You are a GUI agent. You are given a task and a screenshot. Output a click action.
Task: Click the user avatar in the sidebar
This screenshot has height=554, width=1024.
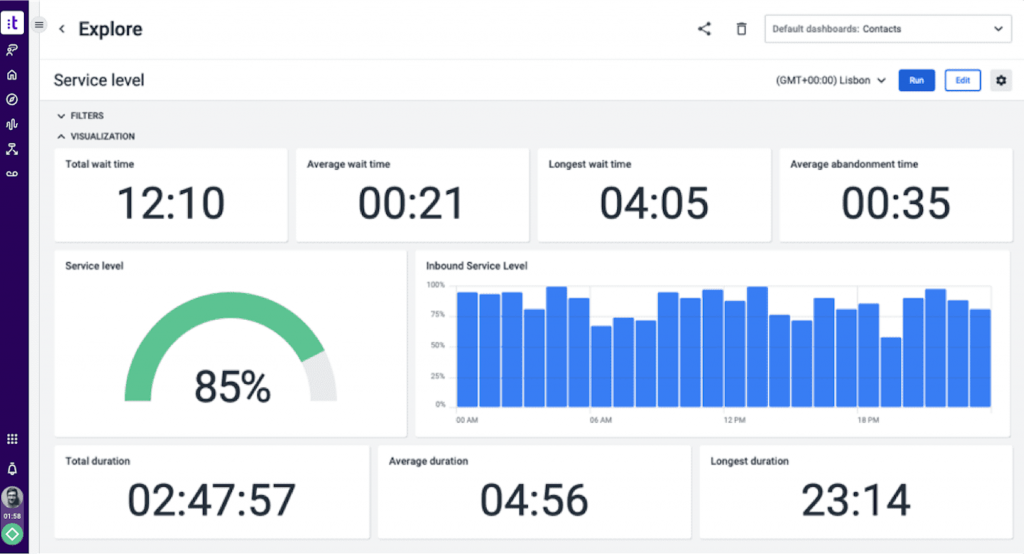pyautogui.click(x=12, y=498)
